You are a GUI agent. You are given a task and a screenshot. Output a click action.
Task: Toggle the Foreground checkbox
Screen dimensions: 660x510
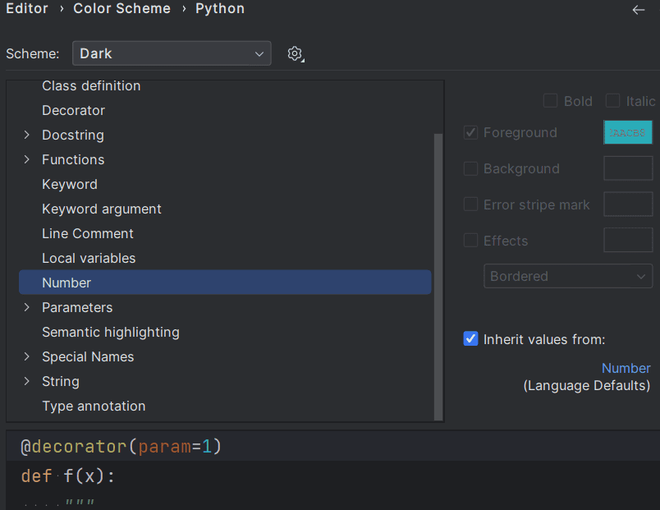(x=471, y=132)
